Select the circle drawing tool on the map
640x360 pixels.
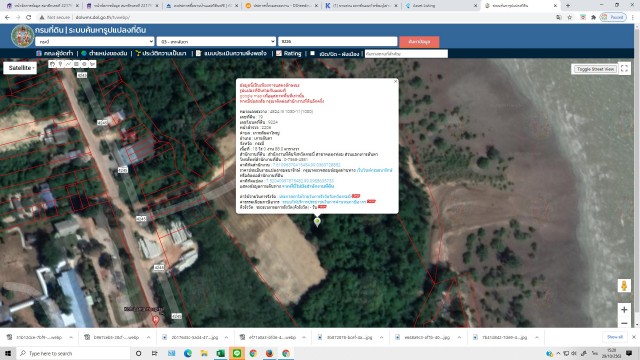pyautogui.click(x=84, y=64)
